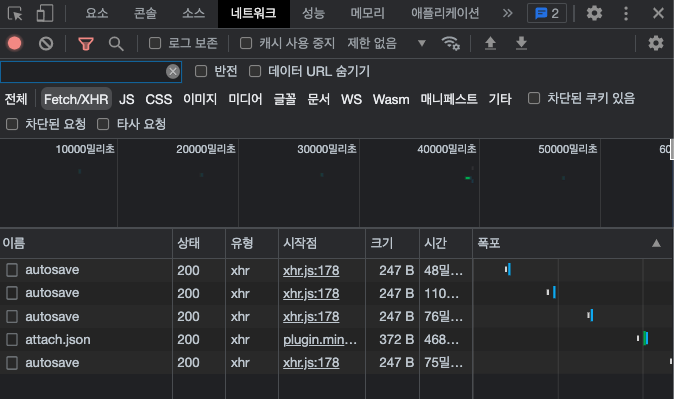
Task: Stop recording network log with red button
Action: 15,43
